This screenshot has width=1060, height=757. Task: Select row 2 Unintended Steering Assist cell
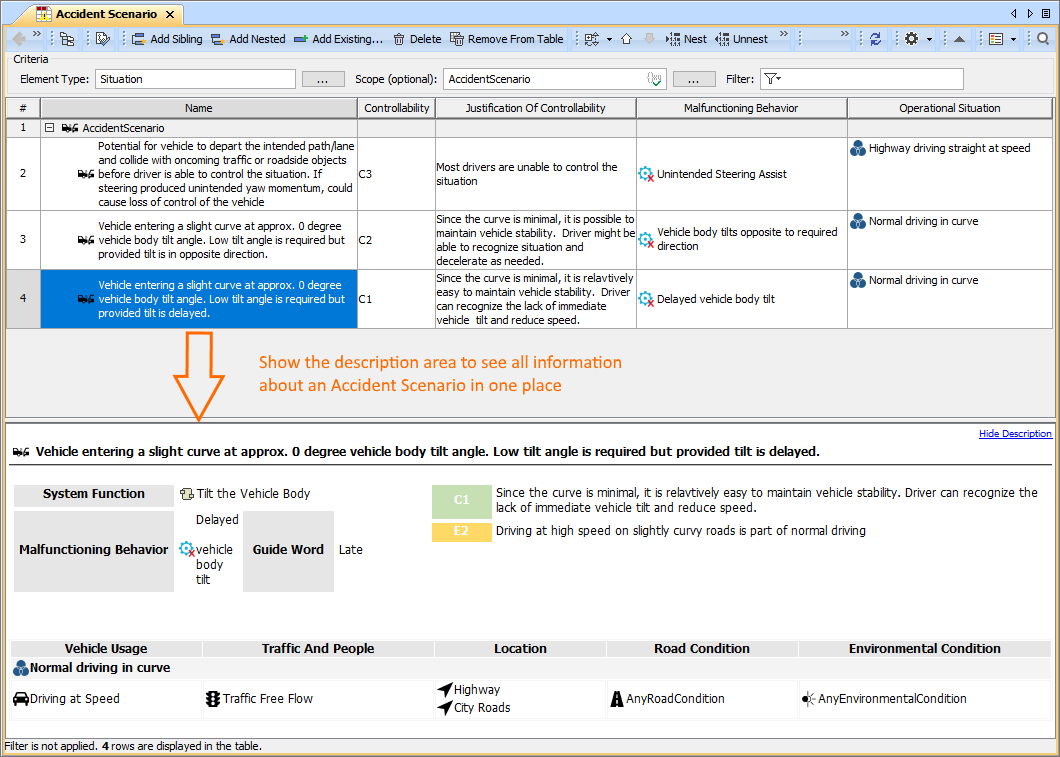click(x=741, y=174)
